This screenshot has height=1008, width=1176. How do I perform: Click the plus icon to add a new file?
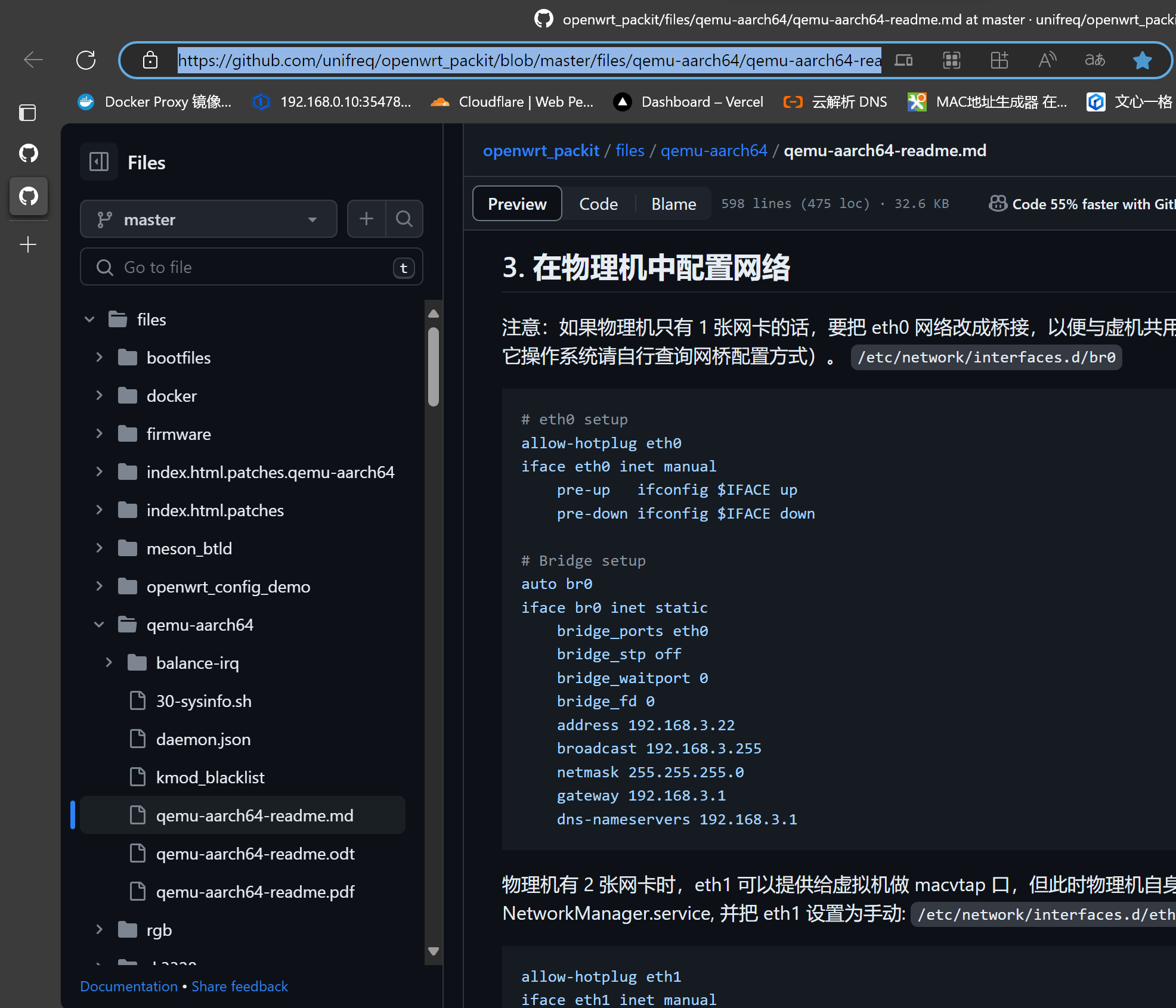click(x=366, y=219)
